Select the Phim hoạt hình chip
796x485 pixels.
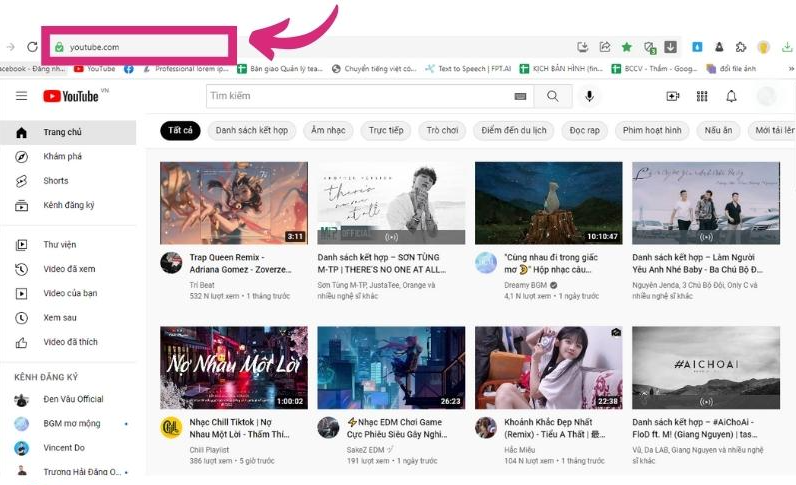pos(652,131)
